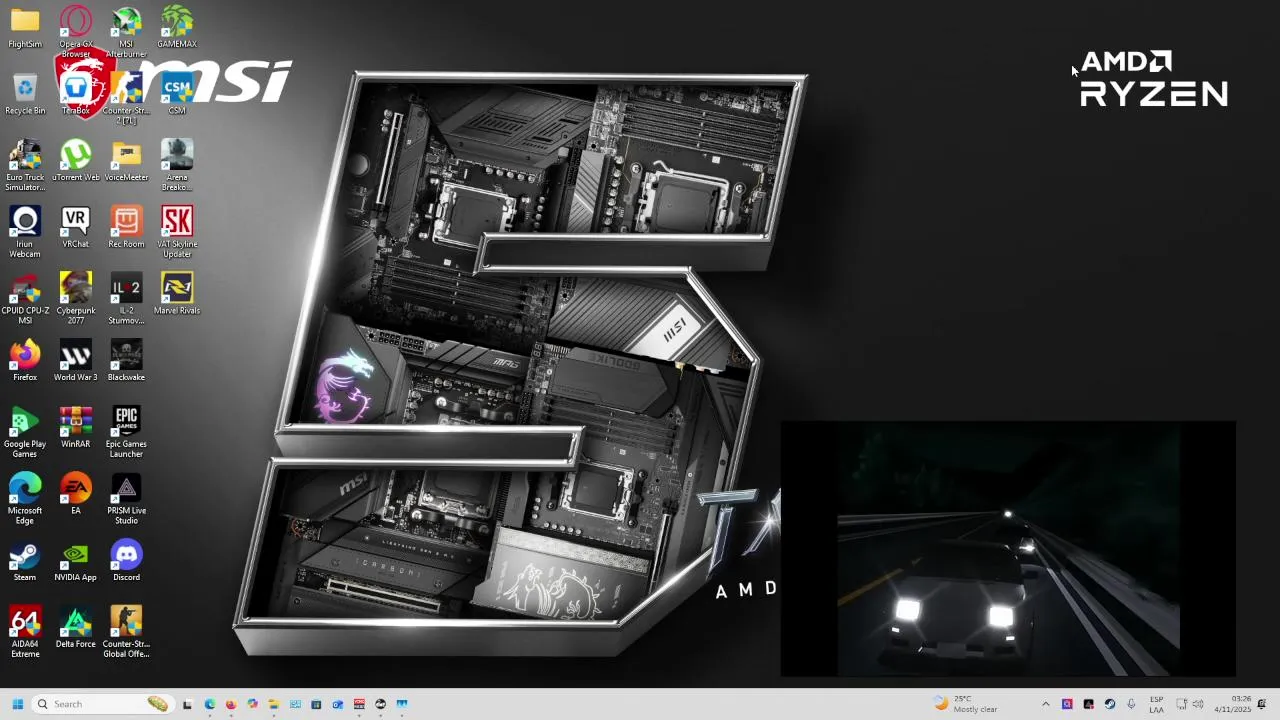1280x720 pixels.
Task: Open the Recycle Bin
Action: coord(25,95)
